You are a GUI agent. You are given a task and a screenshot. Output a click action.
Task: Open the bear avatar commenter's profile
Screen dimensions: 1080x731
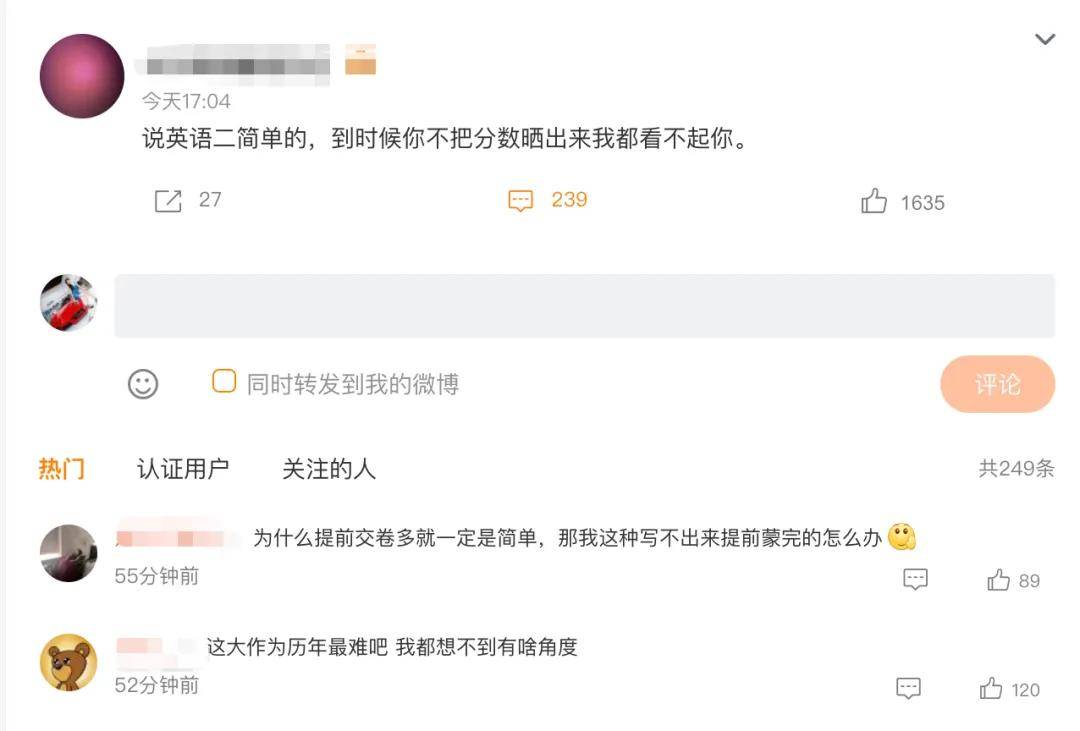pyautogui.click(x=68, y=662)
